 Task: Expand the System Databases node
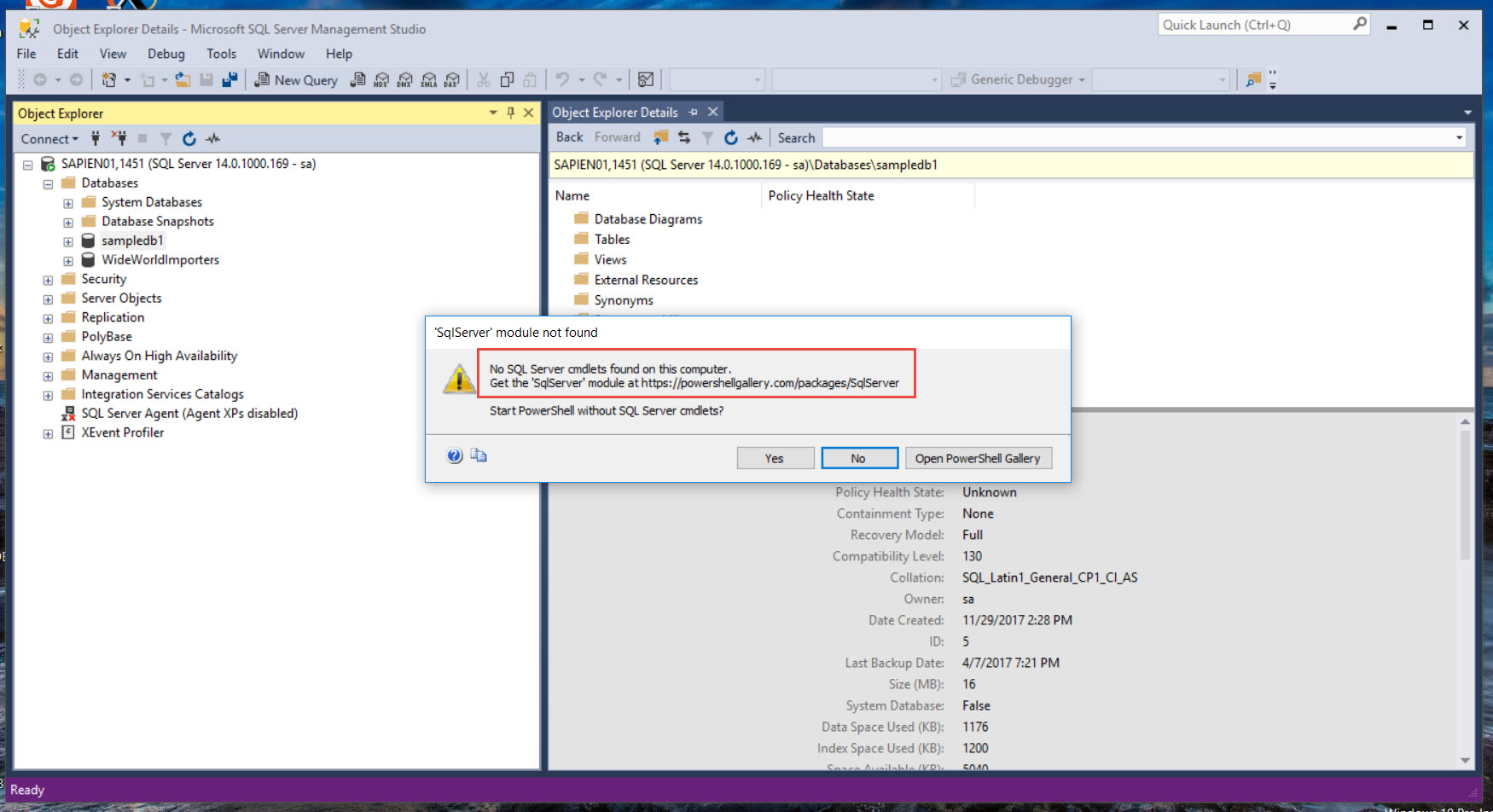pos(68,203)
